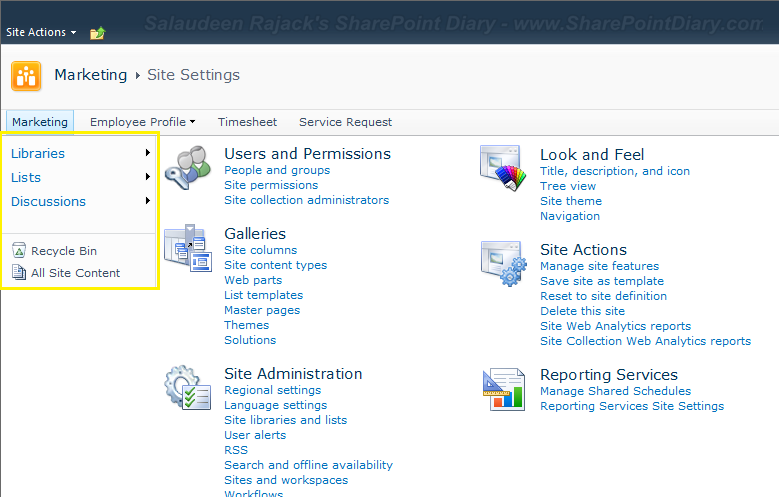Switch to the Timesheet tab
Viewport: 779px width, 497px height.
(247, 122)
